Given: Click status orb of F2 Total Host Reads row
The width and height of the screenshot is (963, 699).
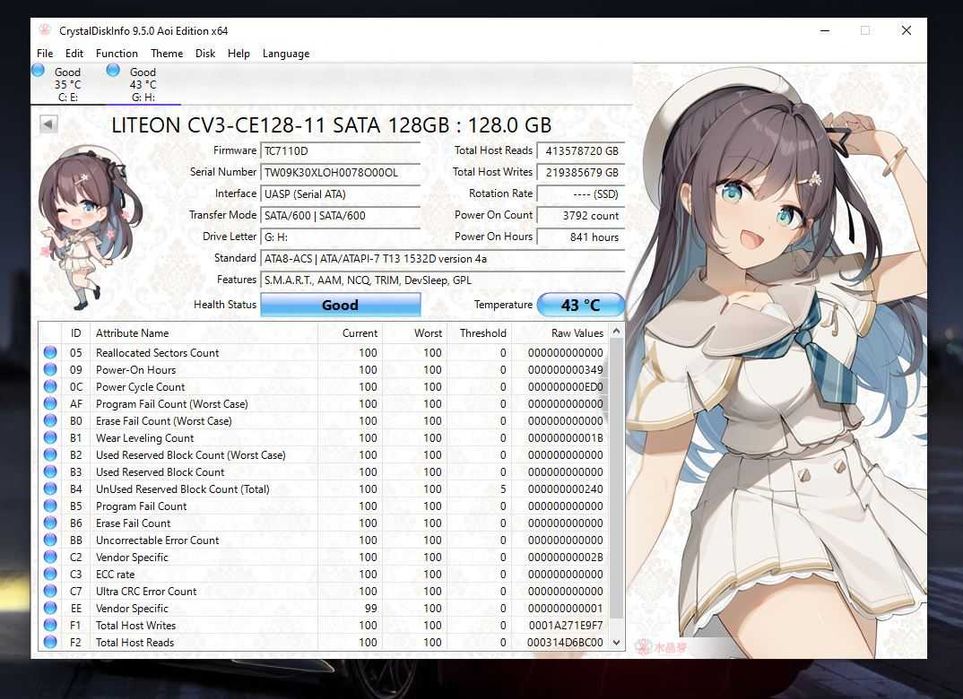Looking at the screenshot, I should coord(50,642).
